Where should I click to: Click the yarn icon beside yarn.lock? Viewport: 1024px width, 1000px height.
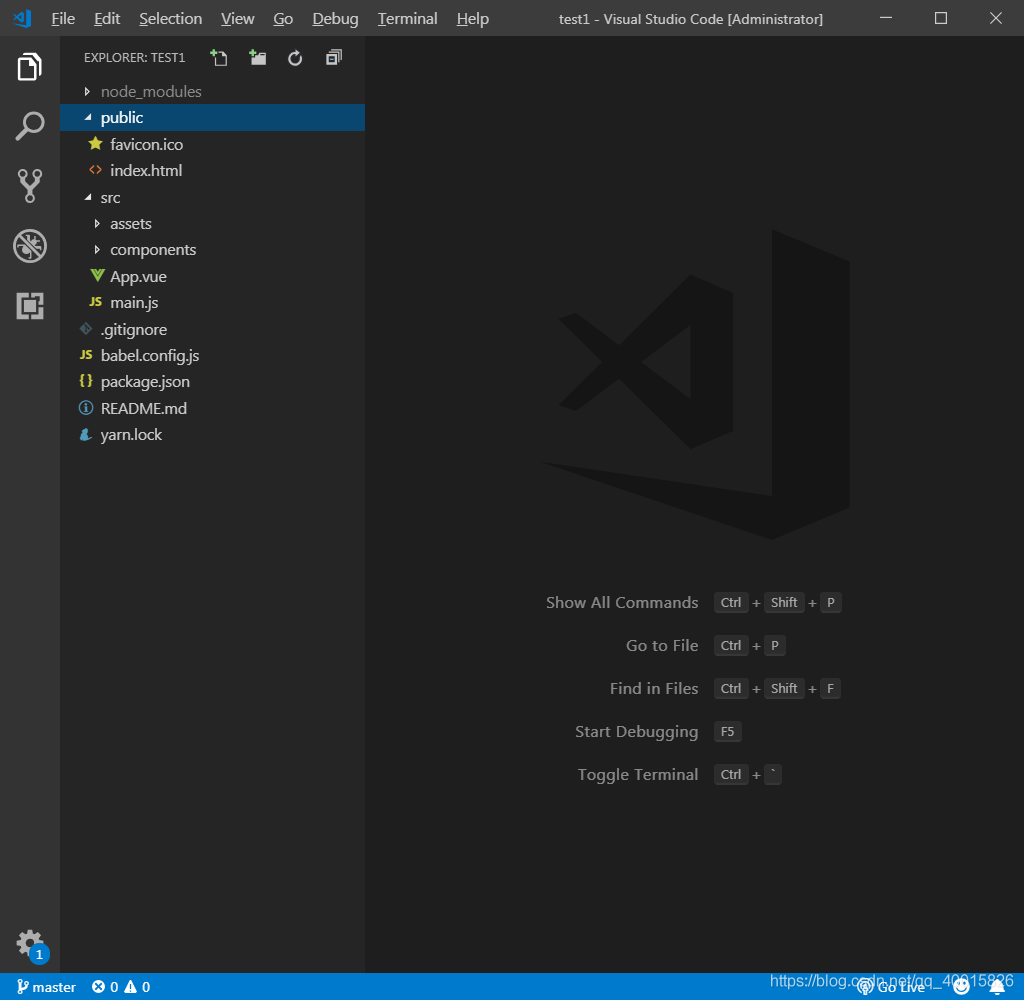point(86,434)
